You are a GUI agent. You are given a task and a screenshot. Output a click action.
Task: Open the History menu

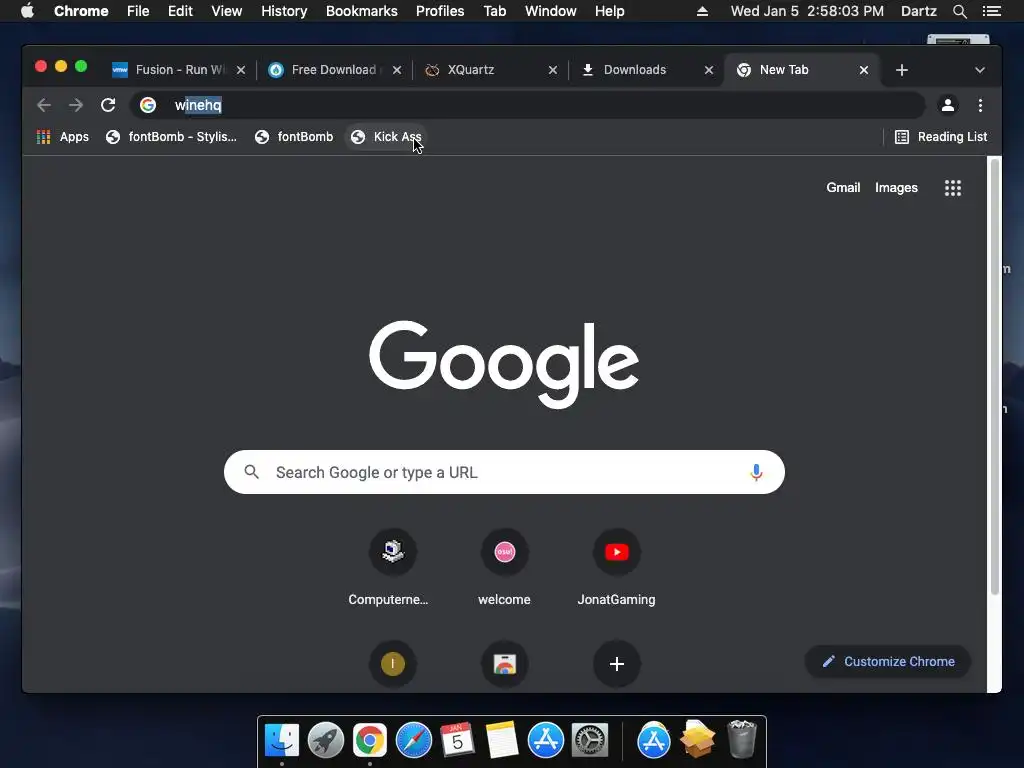pyautogui.click(x=284, y=11)
